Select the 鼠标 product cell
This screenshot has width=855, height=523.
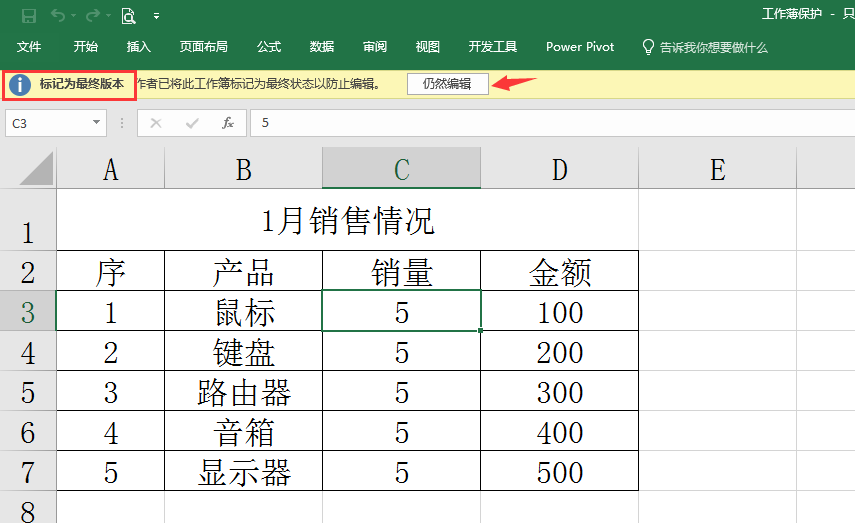click(243, 311)
